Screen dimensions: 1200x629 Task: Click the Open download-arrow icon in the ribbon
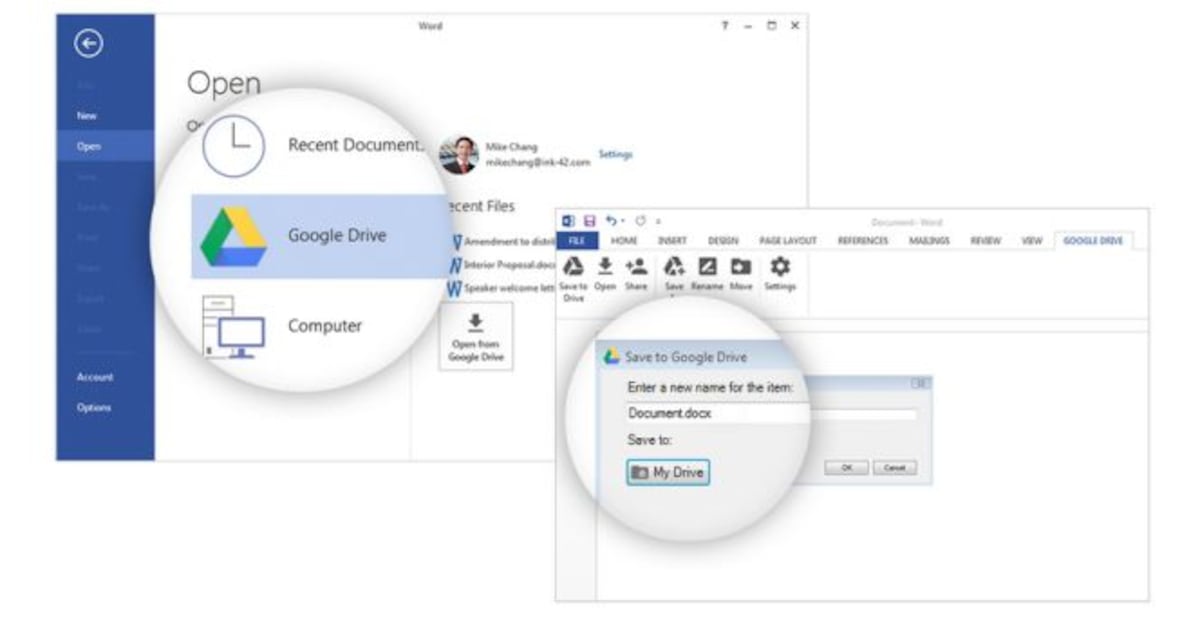point(605,267)
